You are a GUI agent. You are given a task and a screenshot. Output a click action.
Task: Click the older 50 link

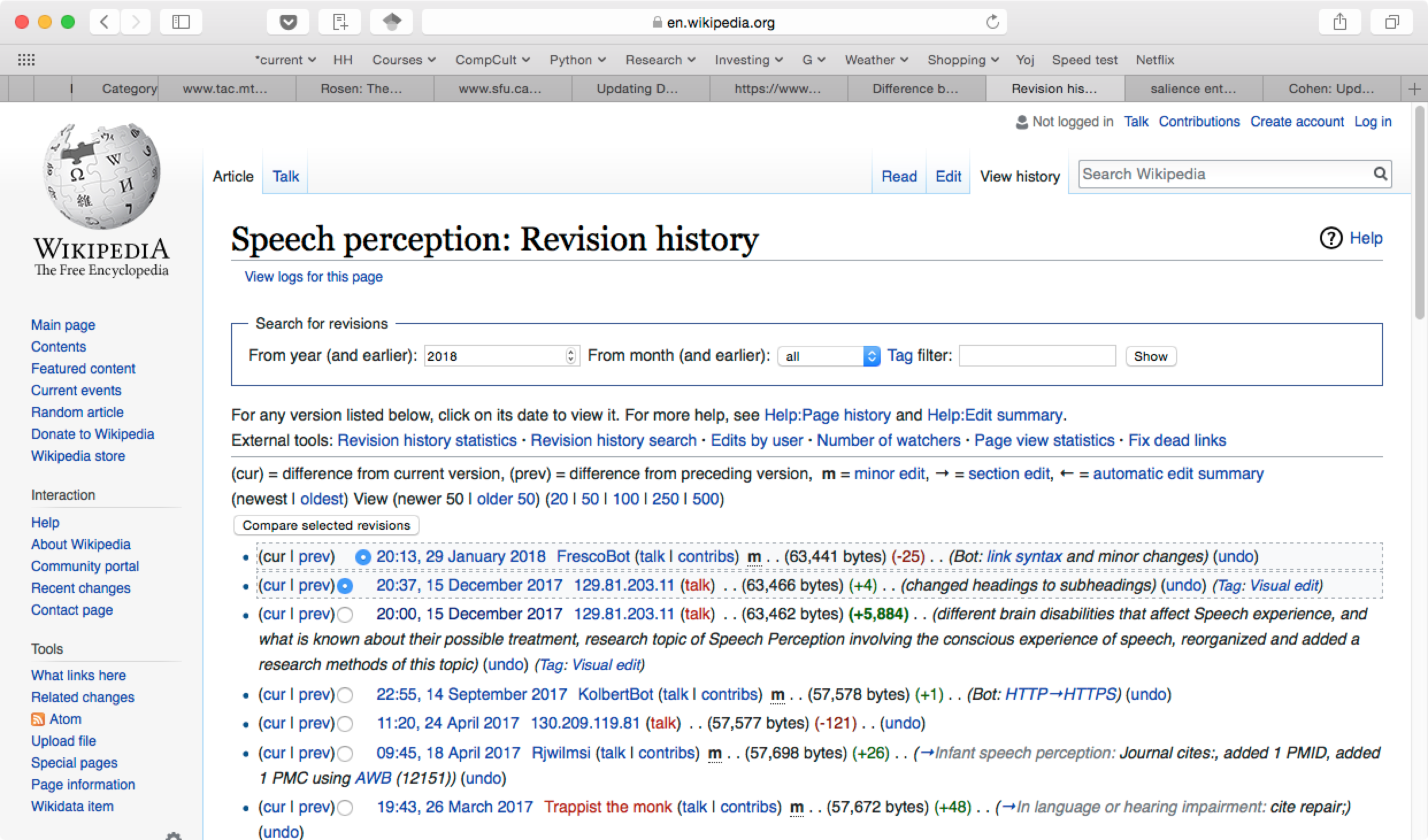[505, 499]
